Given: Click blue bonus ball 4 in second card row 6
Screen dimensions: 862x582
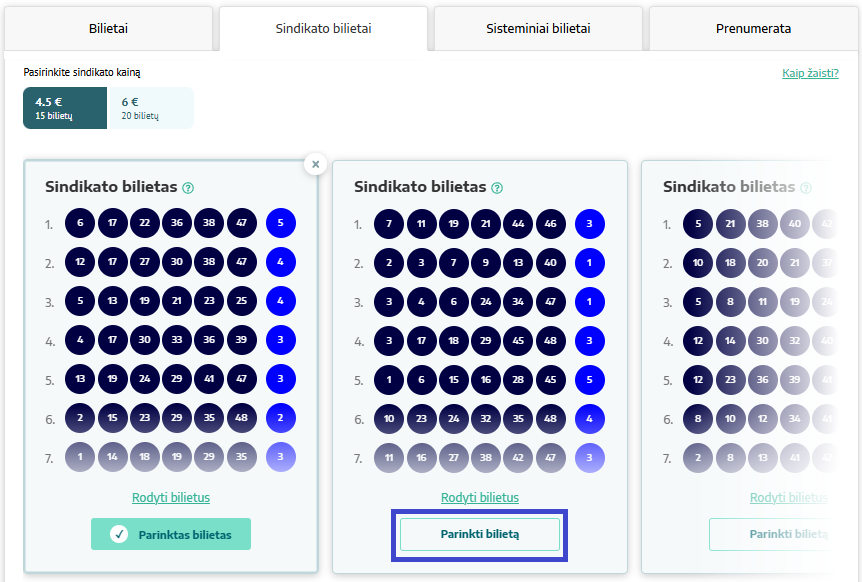Looking at the screenshot, I should pos(590,418).
